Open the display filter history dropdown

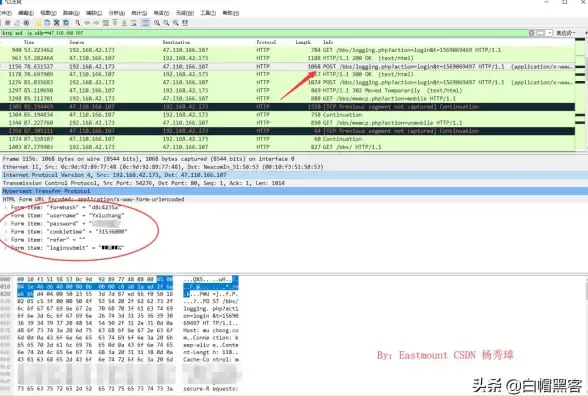pyautogui.click(x=549, y=33)
